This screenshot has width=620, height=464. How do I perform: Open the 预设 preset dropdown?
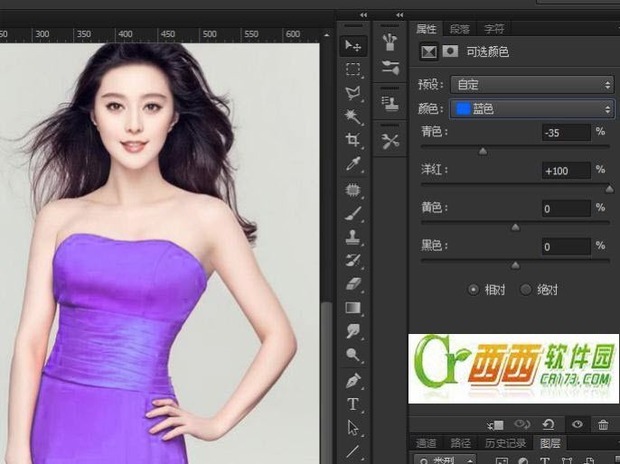(x=532, y=85)
